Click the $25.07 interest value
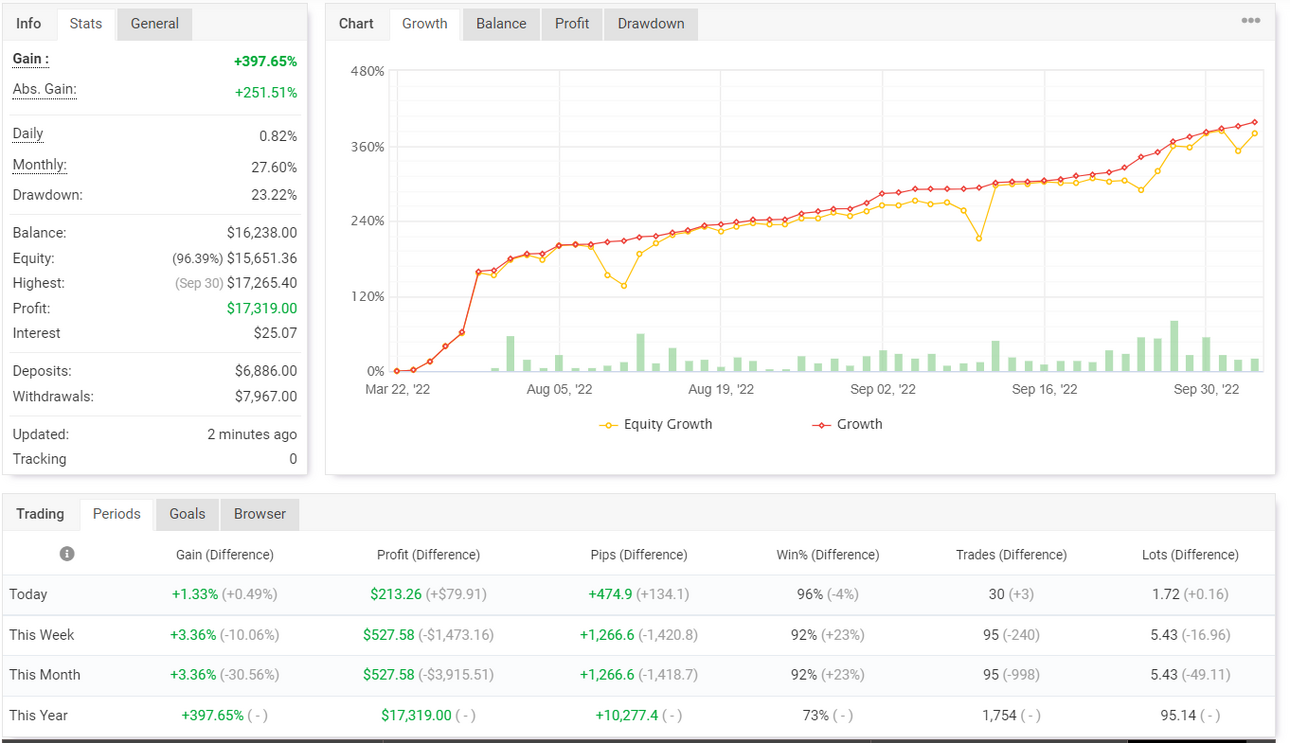 click(x=275, y=333)
